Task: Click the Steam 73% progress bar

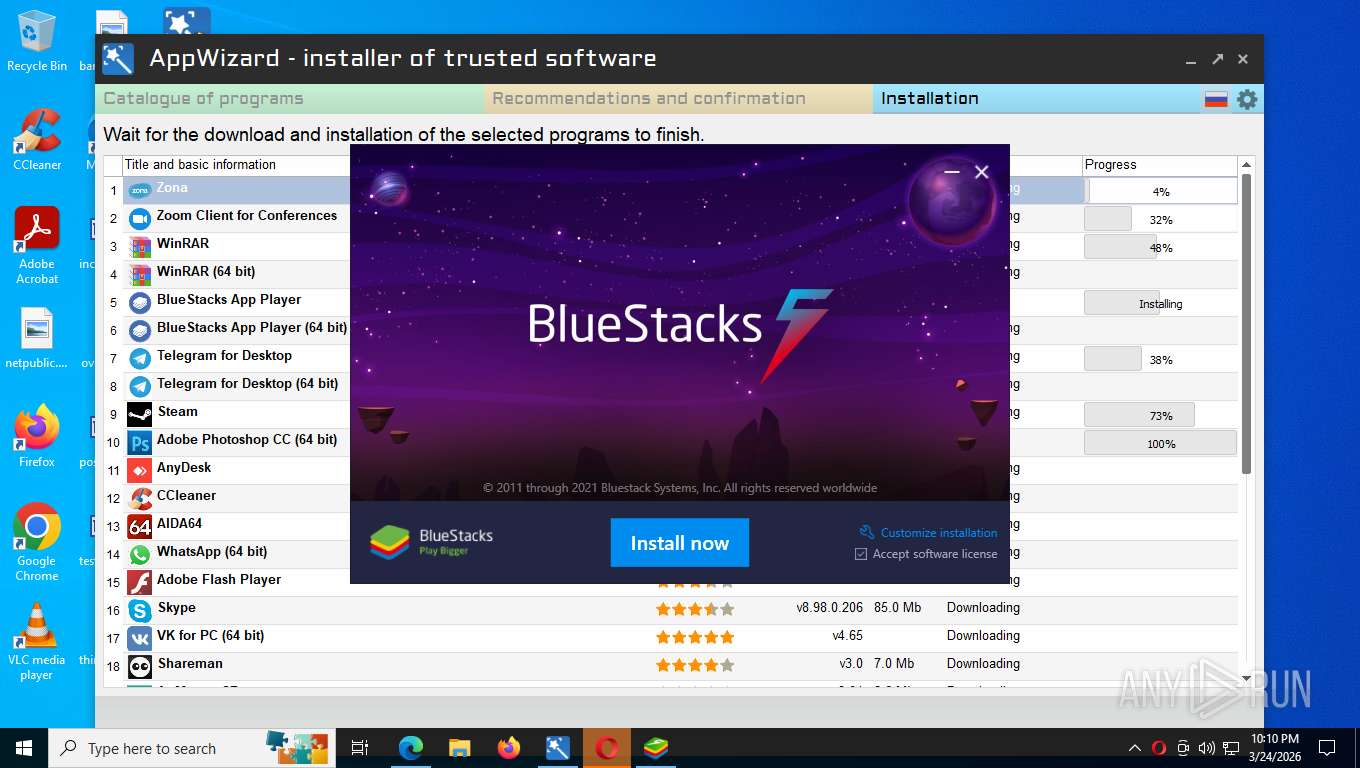Action: click(x=1161, y=415)
